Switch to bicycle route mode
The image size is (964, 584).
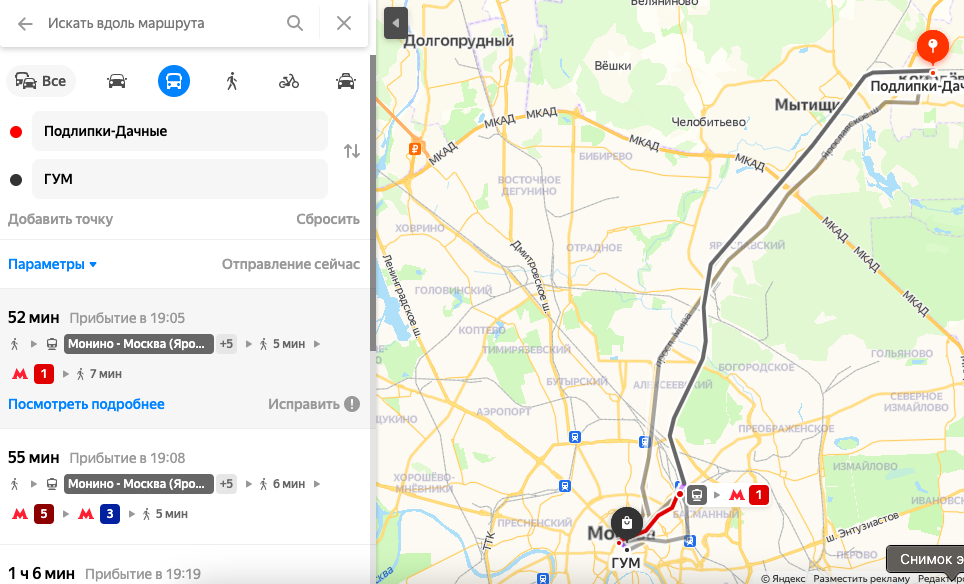[289, 81]
